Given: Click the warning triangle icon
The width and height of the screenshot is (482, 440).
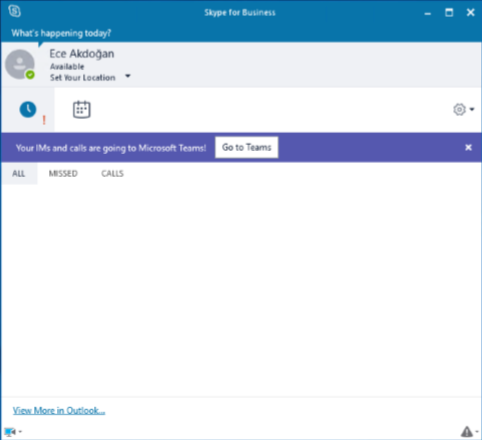Looking at the screenshot, I should tap(467, 432).
